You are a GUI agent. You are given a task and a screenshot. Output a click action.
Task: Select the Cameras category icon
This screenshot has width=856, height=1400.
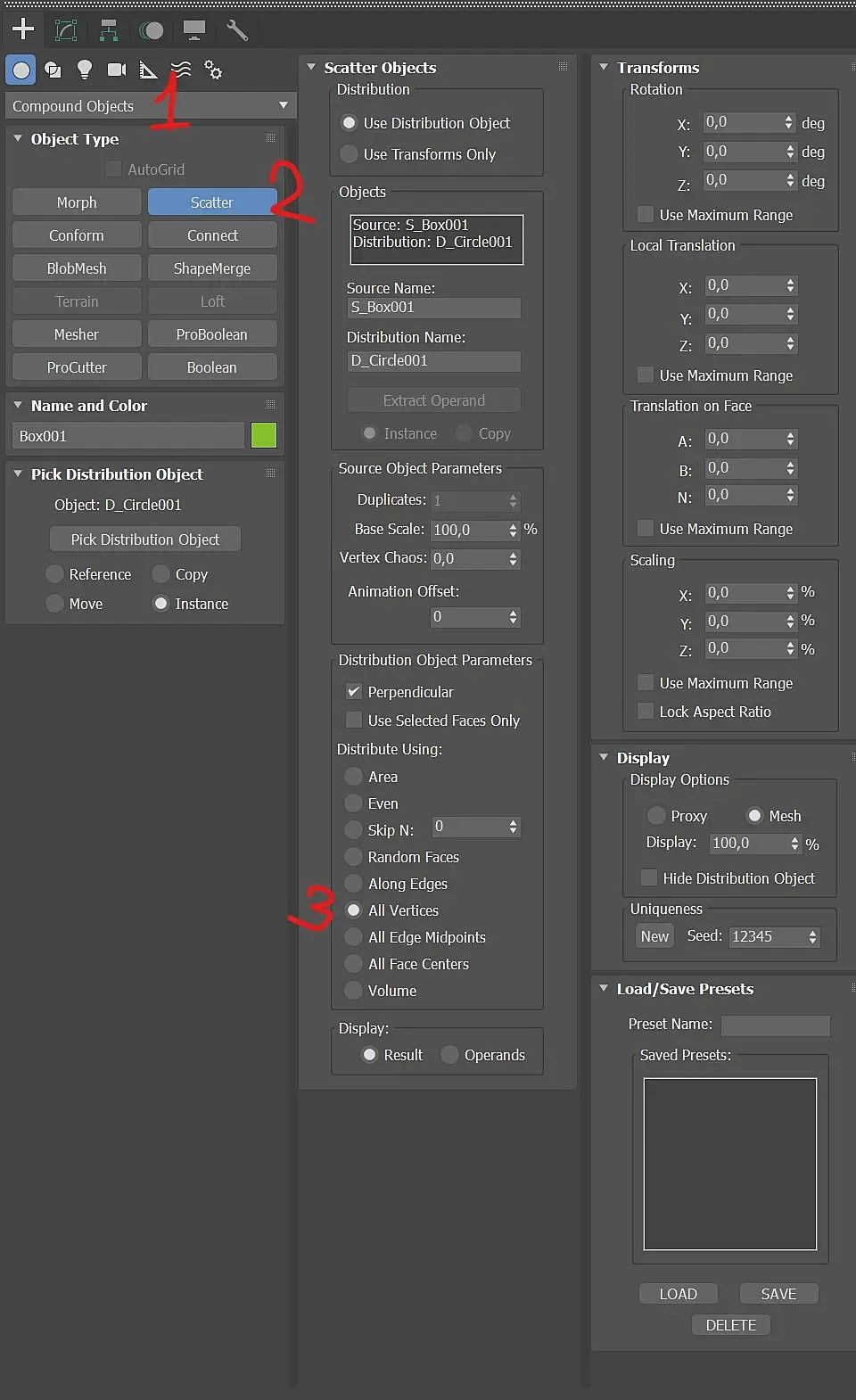[117, 70]
